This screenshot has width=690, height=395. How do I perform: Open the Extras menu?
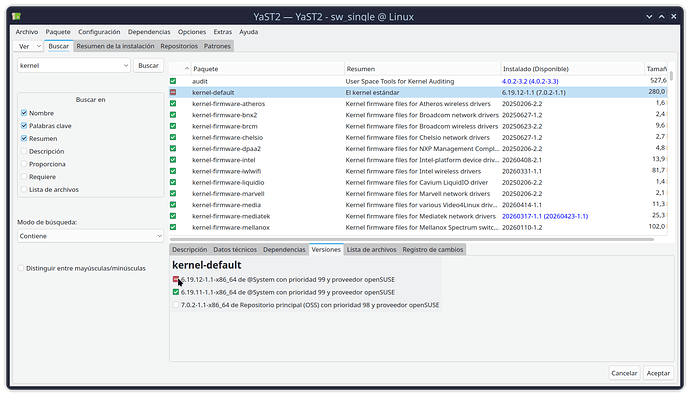click(x=223, y=32)
